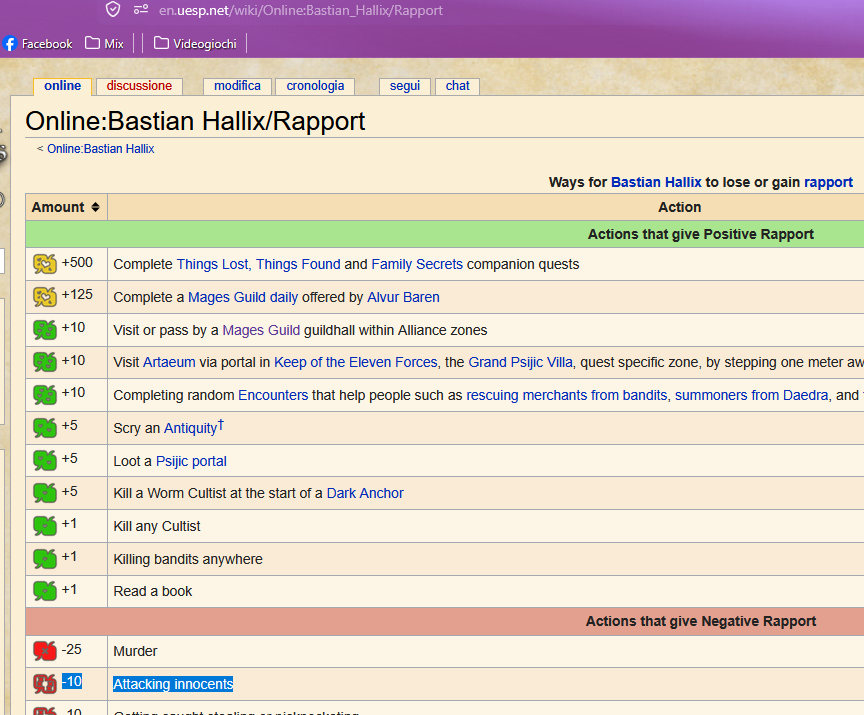
Task: Open the Videogiochi bookmarks folder
Action: 196,44
